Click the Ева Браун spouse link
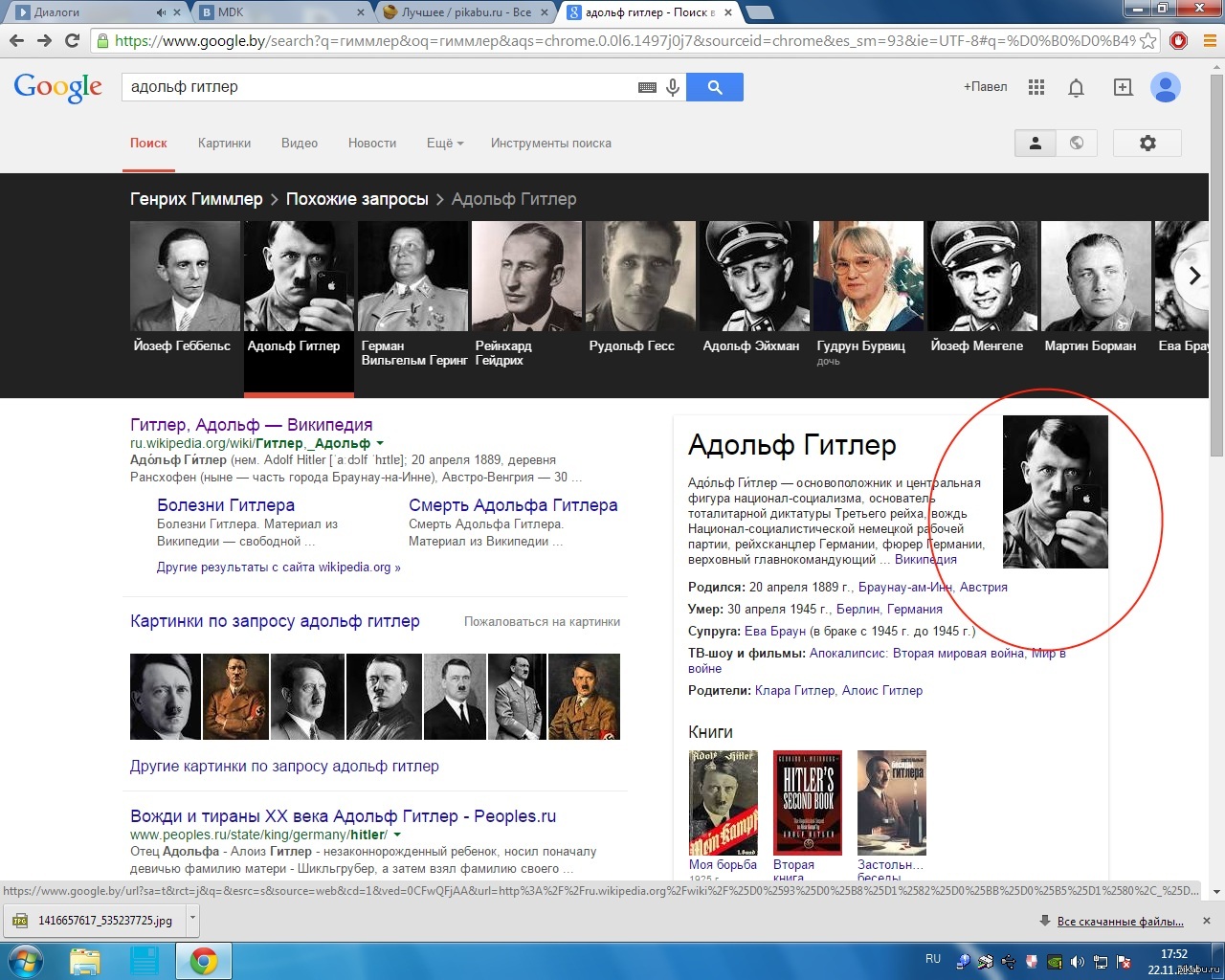The image size is (1225, 980). (x=775, y=631)
